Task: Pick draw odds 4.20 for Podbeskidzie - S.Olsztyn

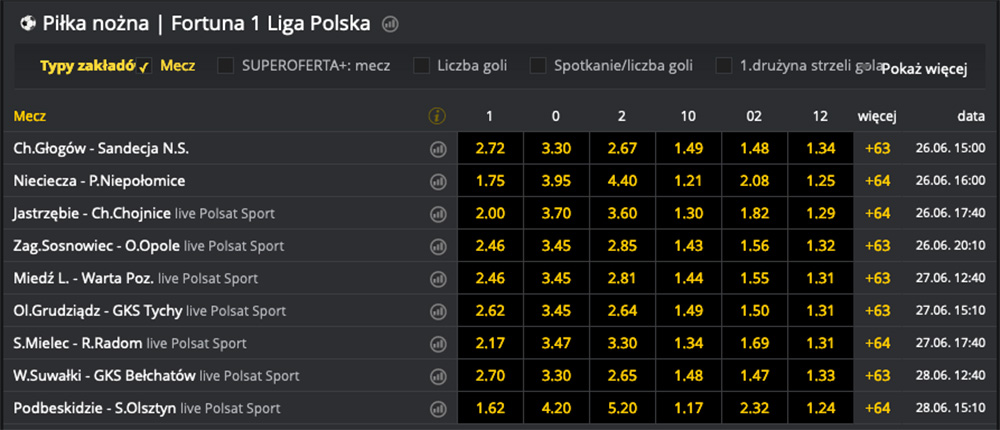Action: [x=555, y=409]
